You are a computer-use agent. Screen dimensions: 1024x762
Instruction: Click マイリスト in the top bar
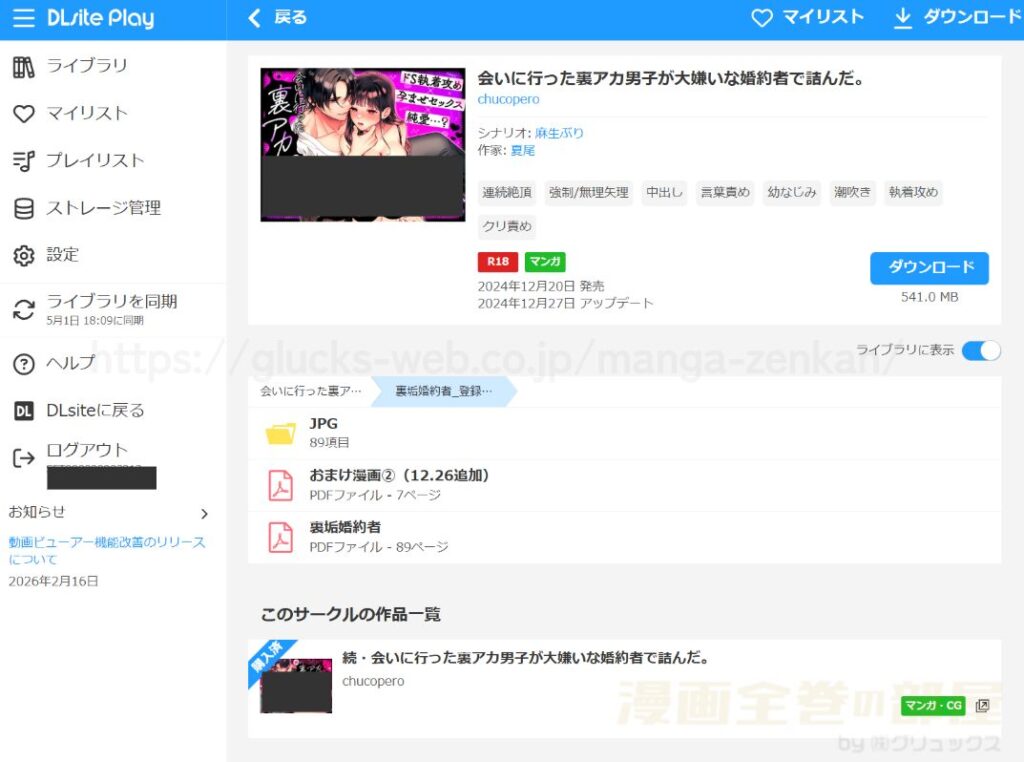823,18
